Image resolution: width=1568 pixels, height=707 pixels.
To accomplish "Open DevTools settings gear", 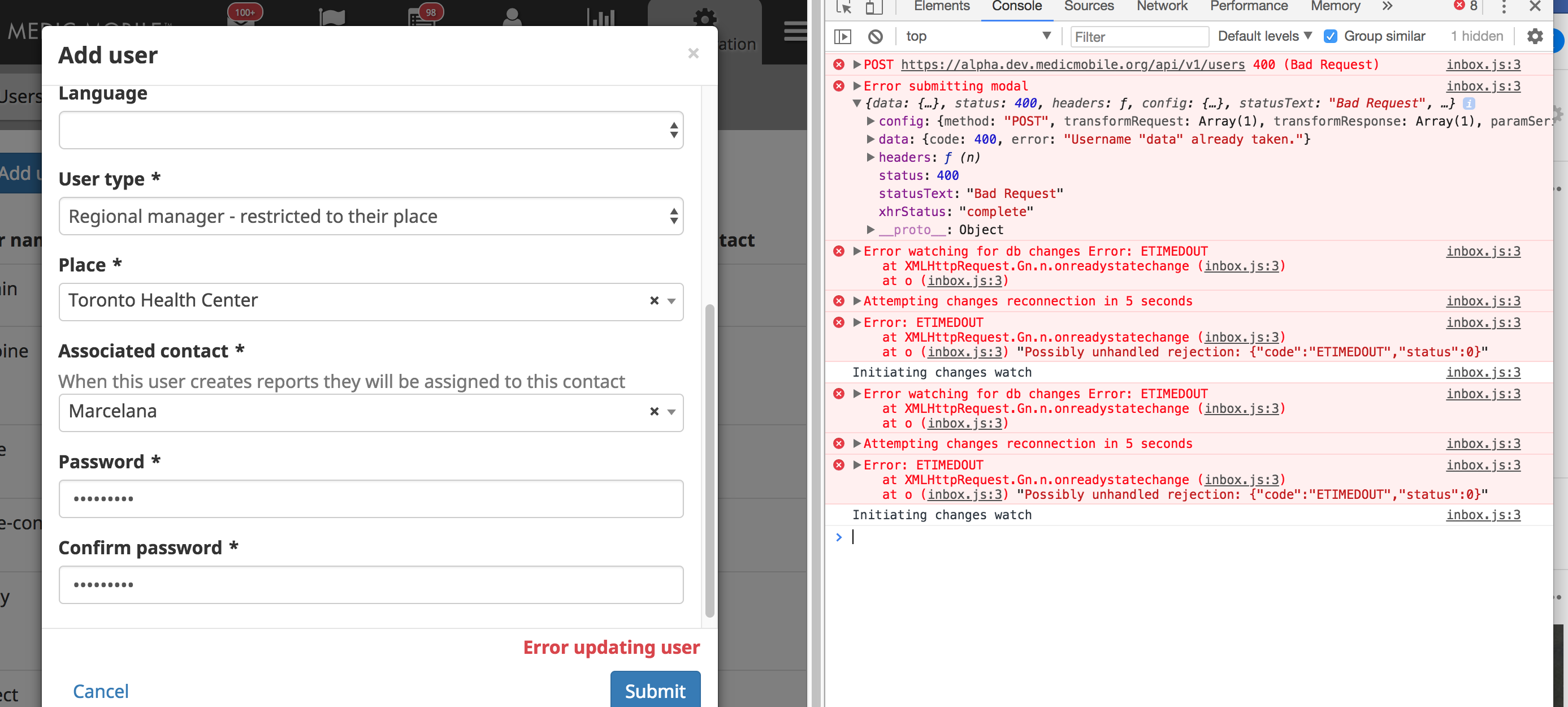I will coord(1535,37).
